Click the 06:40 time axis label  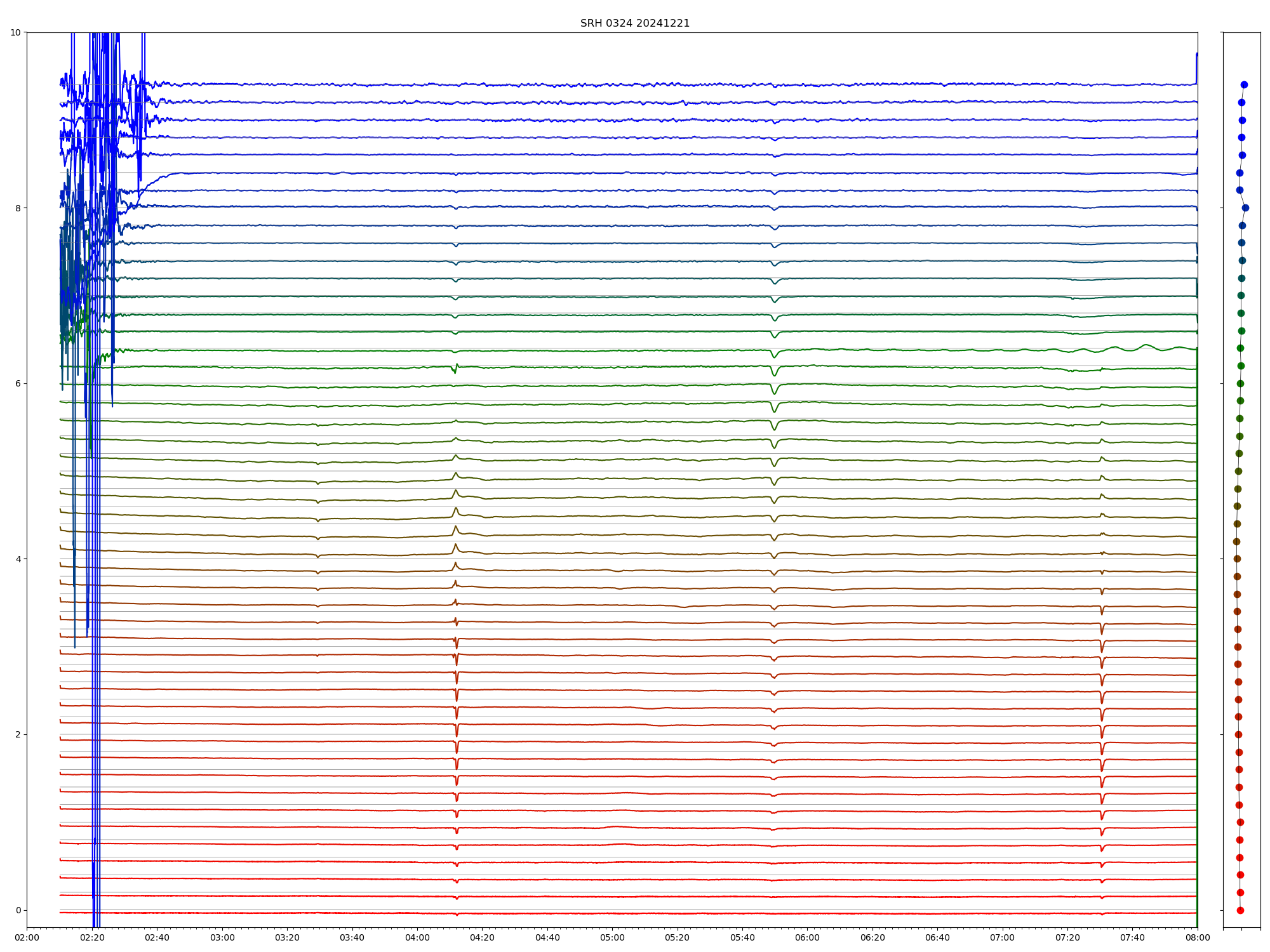click(937, 937)
